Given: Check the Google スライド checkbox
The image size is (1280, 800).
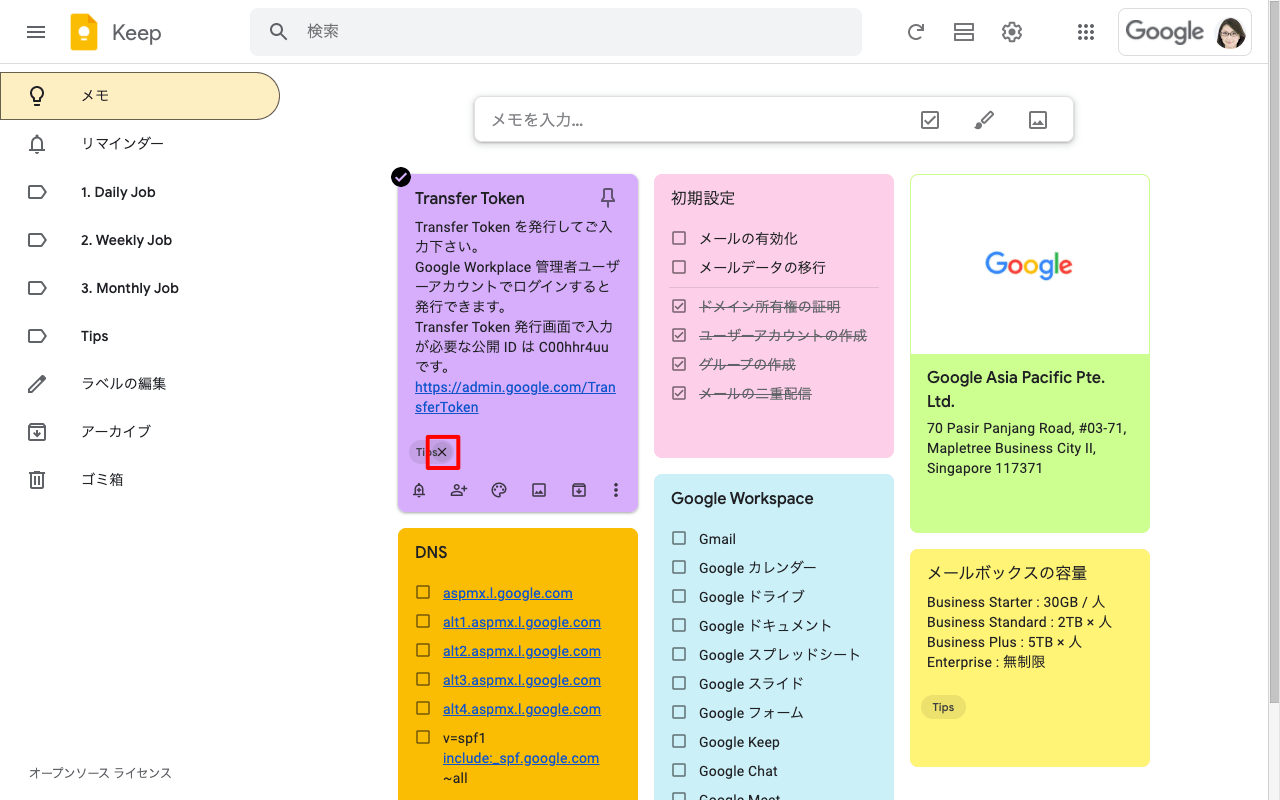Looking at the screenshot, I should [x=679, y=683].
